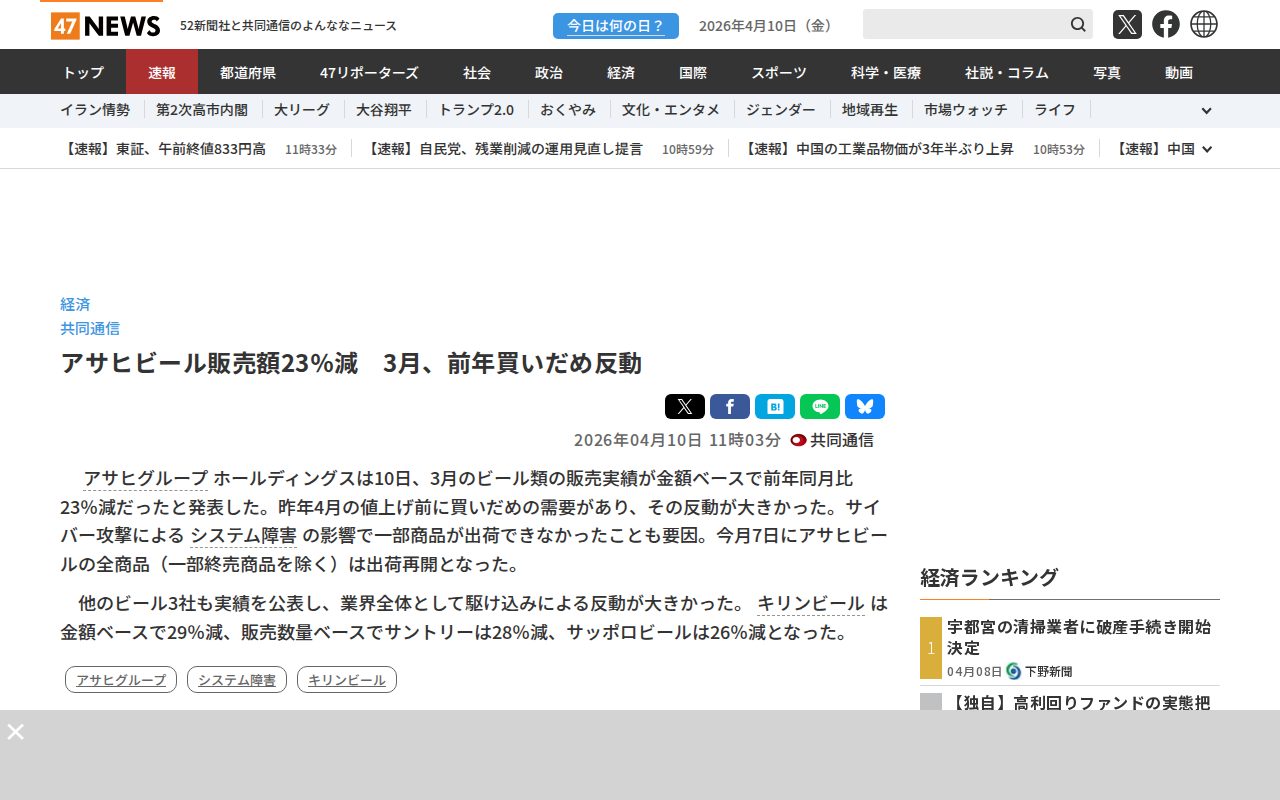The height and width of the screenshot is (800, 1280).
Task: Share article via LINE
Action: click(820, 406)
